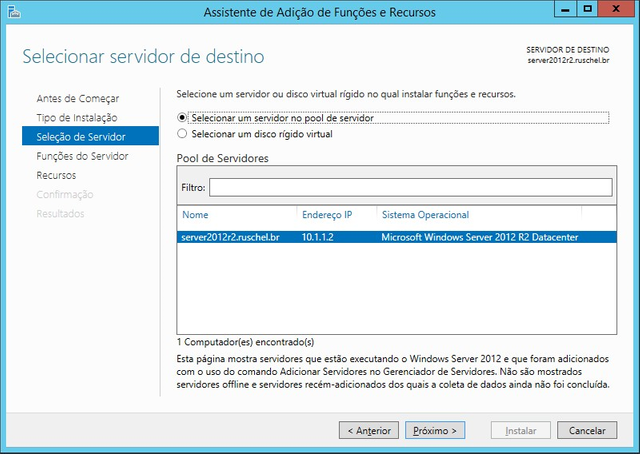Image resolution: width=640 pixels, height=454 pixels.
Task: Continue with the Próximo button
Action: pos(435,430)
